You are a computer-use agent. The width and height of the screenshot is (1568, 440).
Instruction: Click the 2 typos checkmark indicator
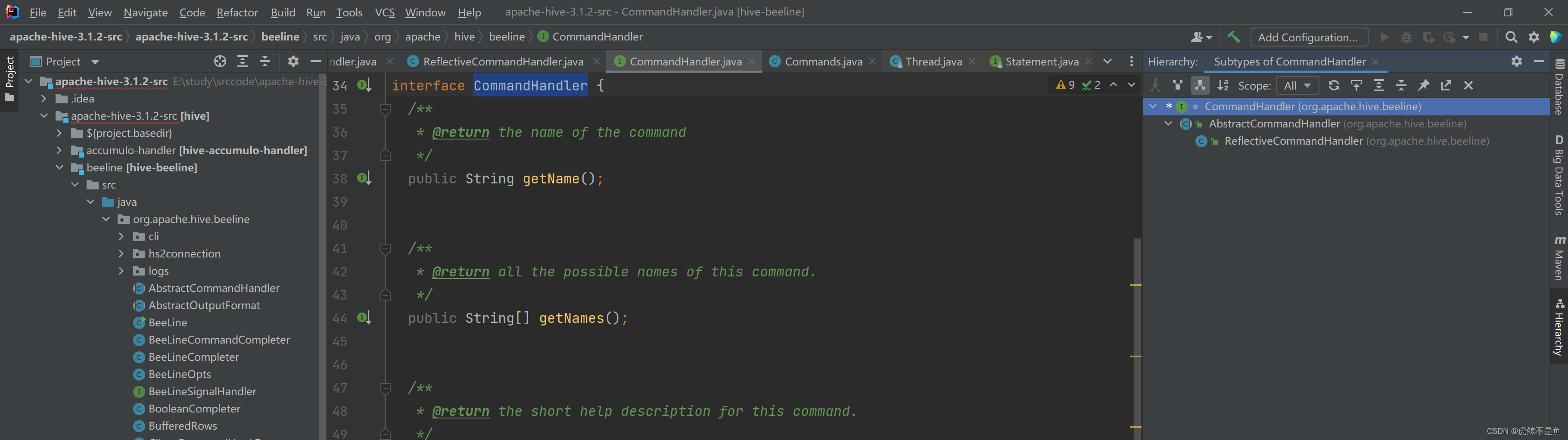click(x=1091, y=85)
